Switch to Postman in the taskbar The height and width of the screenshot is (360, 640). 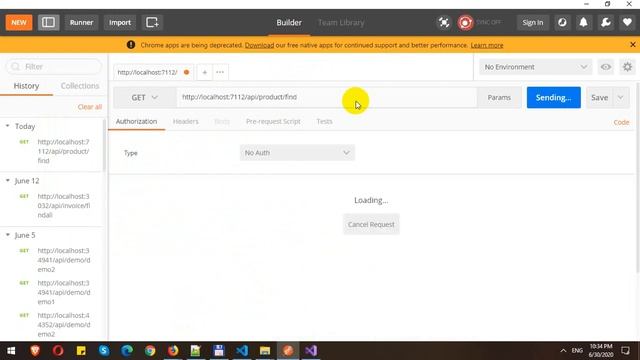pos(288,351)
